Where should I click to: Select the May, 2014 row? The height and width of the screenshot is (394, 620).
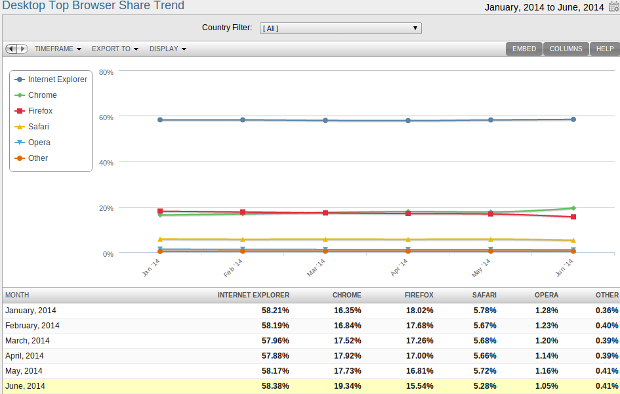[311, 371]
